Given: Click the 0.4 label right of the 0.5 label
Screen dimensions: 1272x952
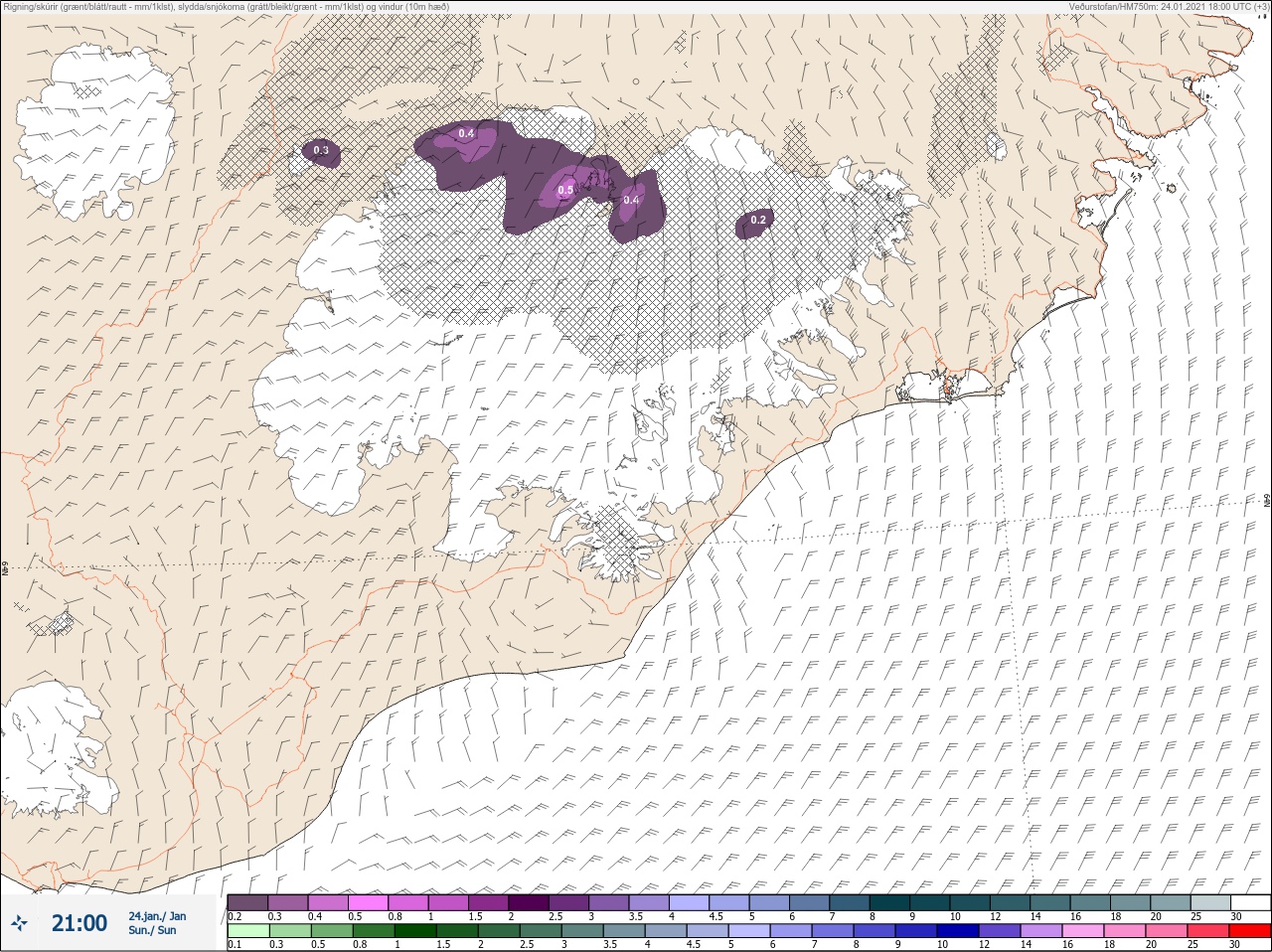Looking at the screenshot, I should click(631, 200).
